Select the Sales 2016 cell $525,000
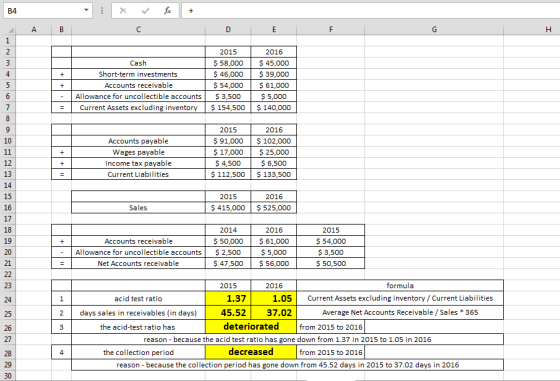 click(274, 208)
